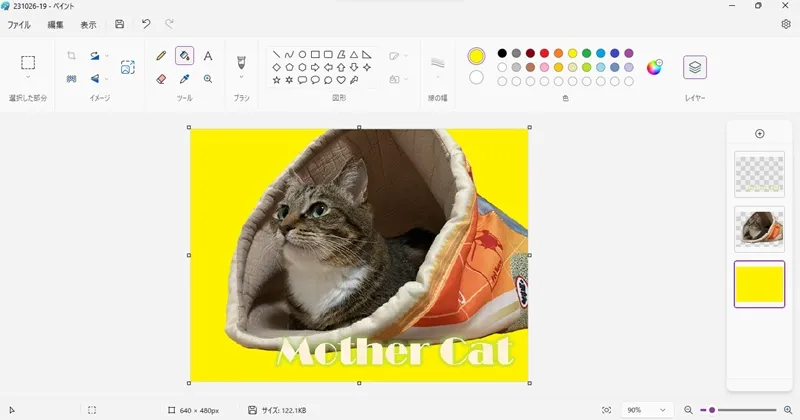The width and height of the screenshot is (800, 420).
Task: Pick the red color swatch
Action: point(544,53)
